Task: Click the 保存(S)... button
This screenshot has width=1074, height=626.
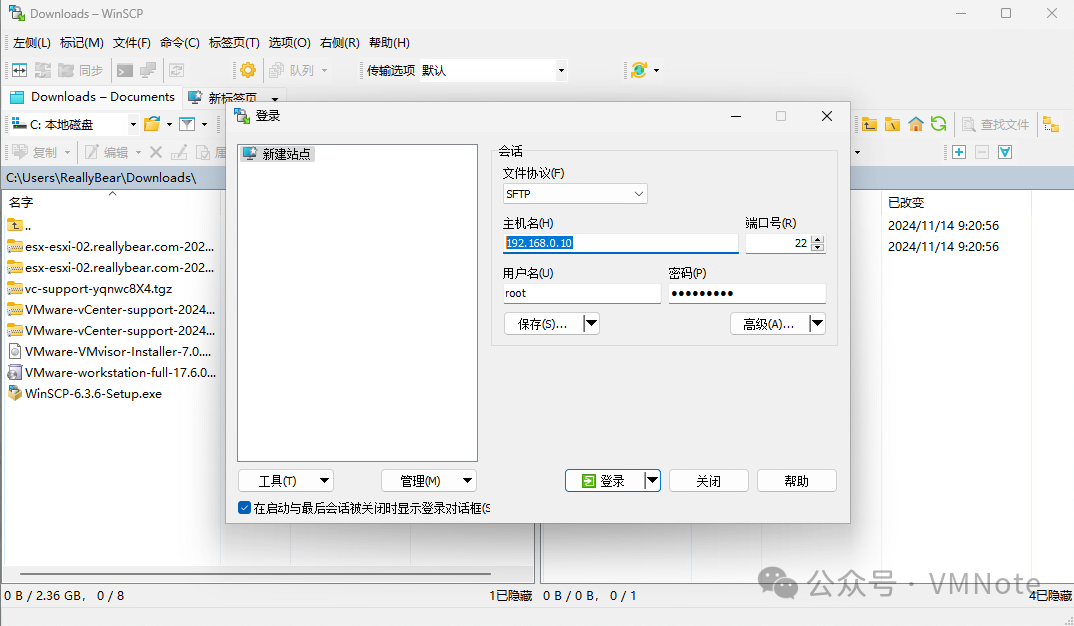Action: pyautogui.click(x=543, y=323)
